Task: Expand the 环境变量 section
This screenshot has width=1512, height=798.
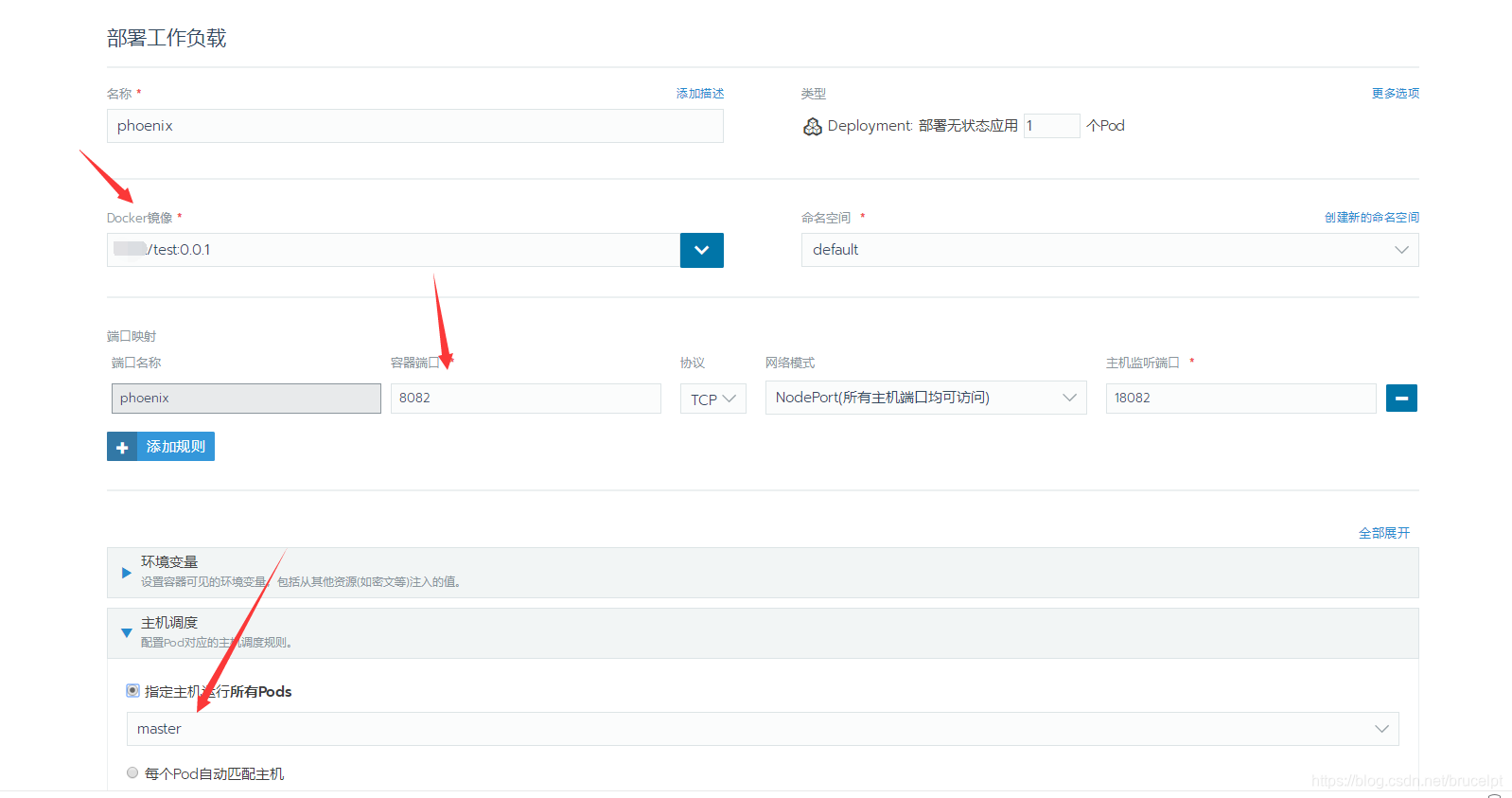Action: (127, 573)
